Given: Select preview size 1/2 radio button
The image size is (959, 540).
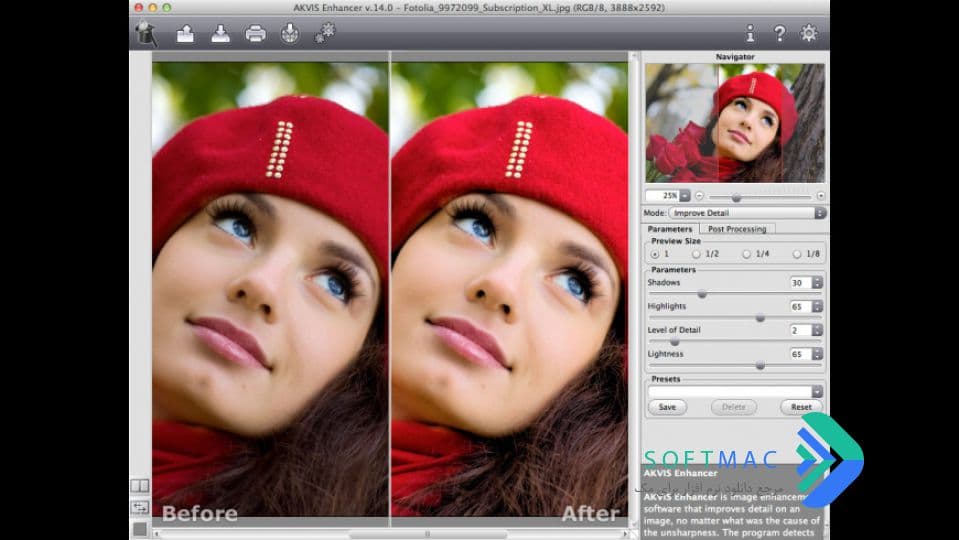Looking at the screenshot, I should pyautogui.click(x=696, y=254).
